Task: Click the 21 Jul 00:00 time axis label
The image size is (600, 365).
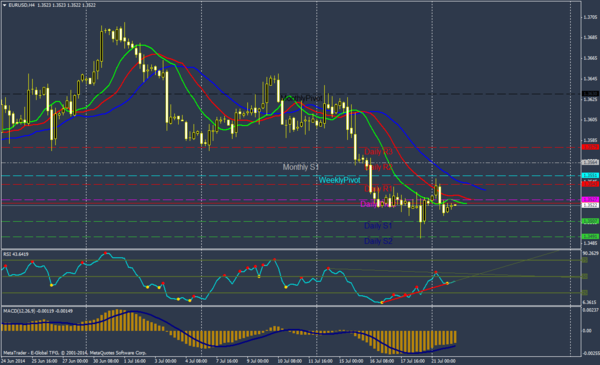Action: [443, 361]
